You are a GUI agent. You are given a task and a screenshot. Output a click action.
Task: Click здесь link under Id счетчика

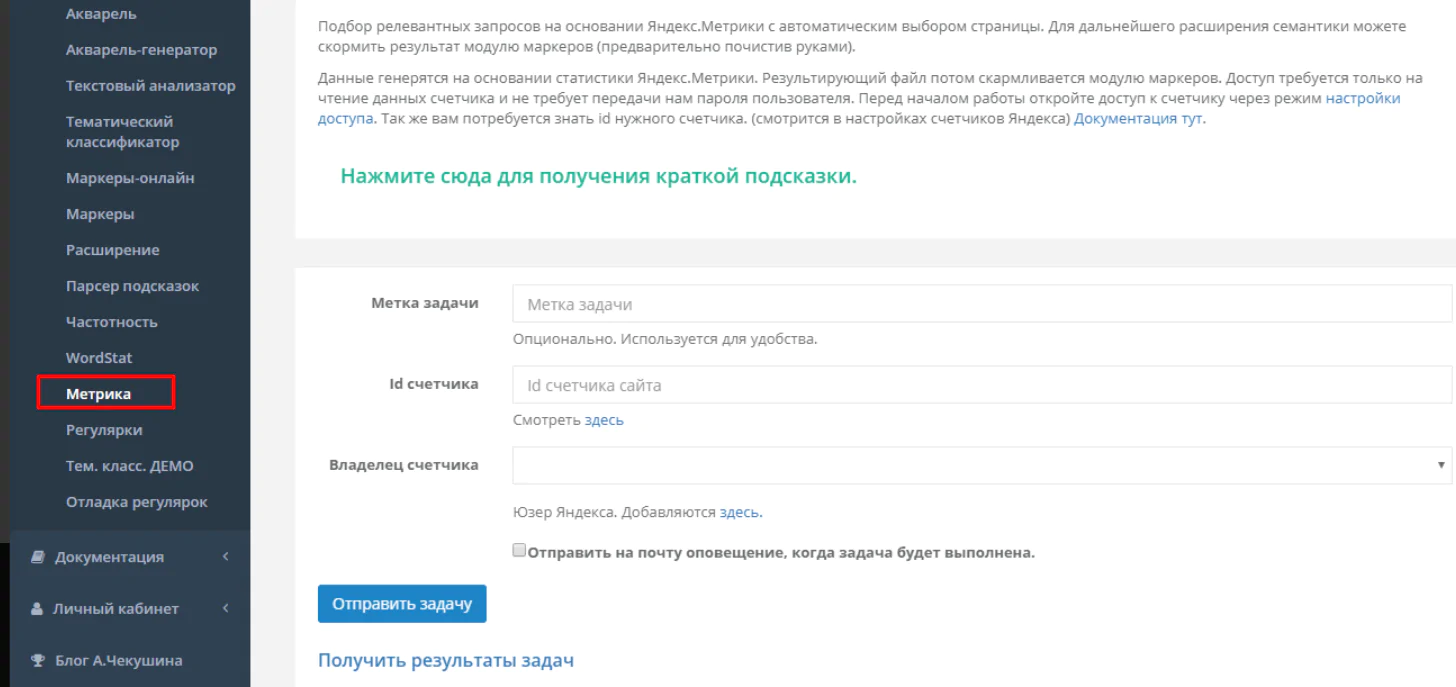point(604,420)
